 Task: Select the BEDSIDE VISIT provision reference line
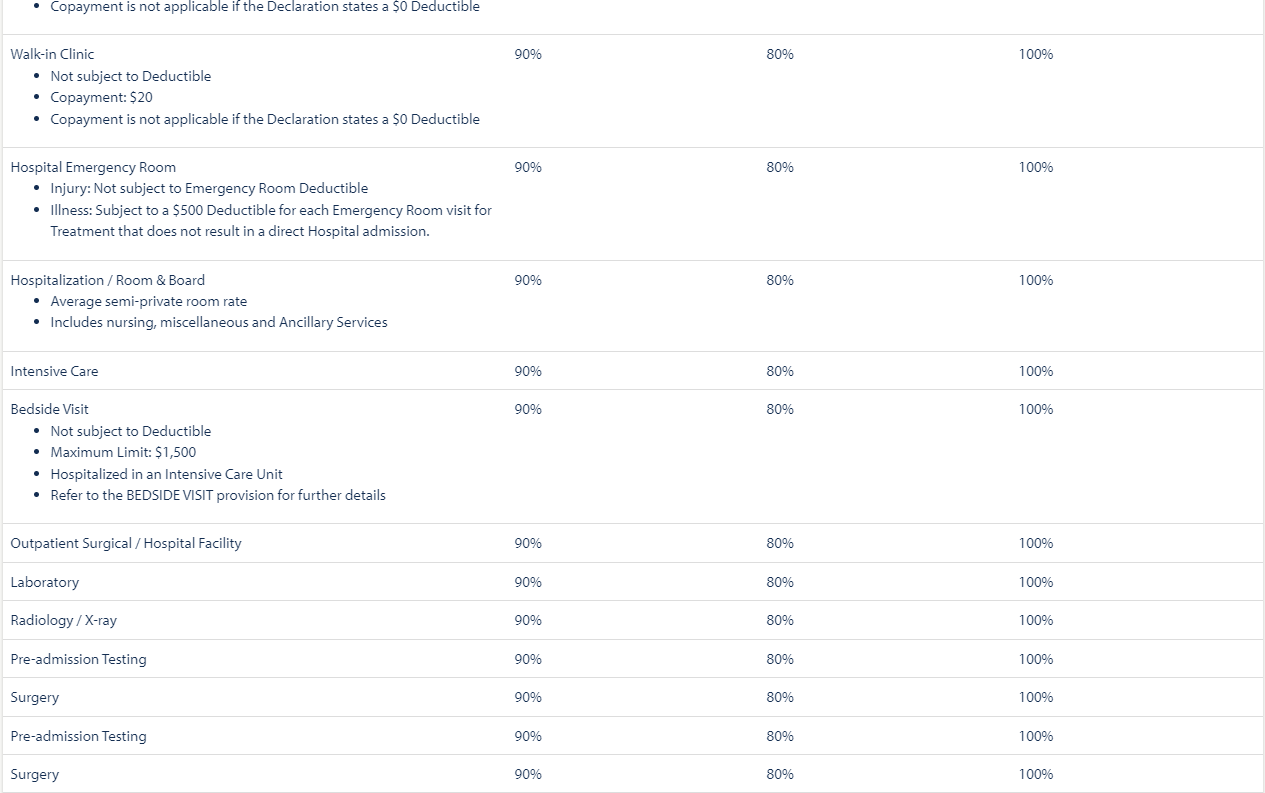[x=218, y=495]
